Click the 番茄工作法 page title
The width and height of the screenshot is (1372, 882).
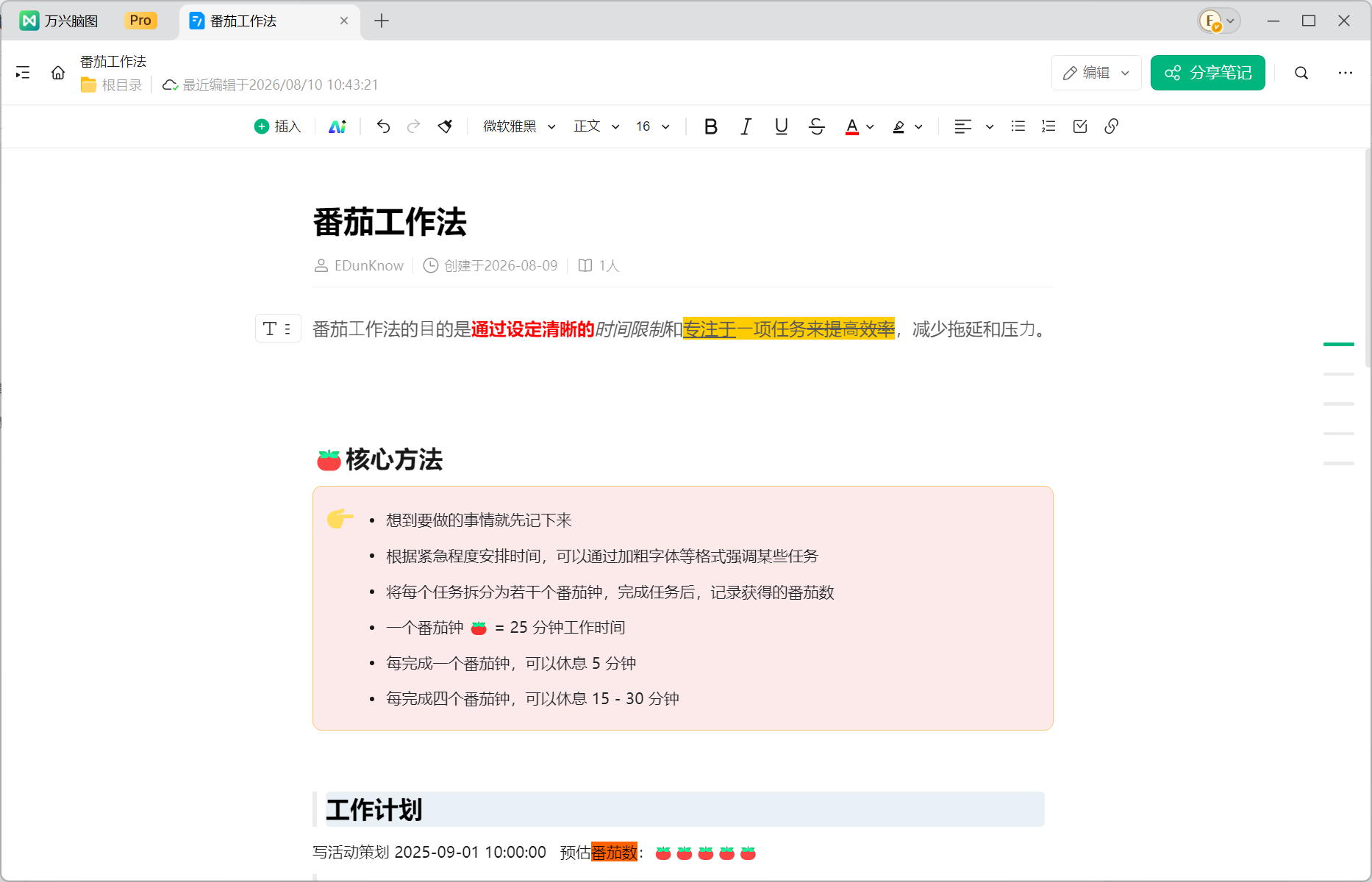[x=390, y=222]
